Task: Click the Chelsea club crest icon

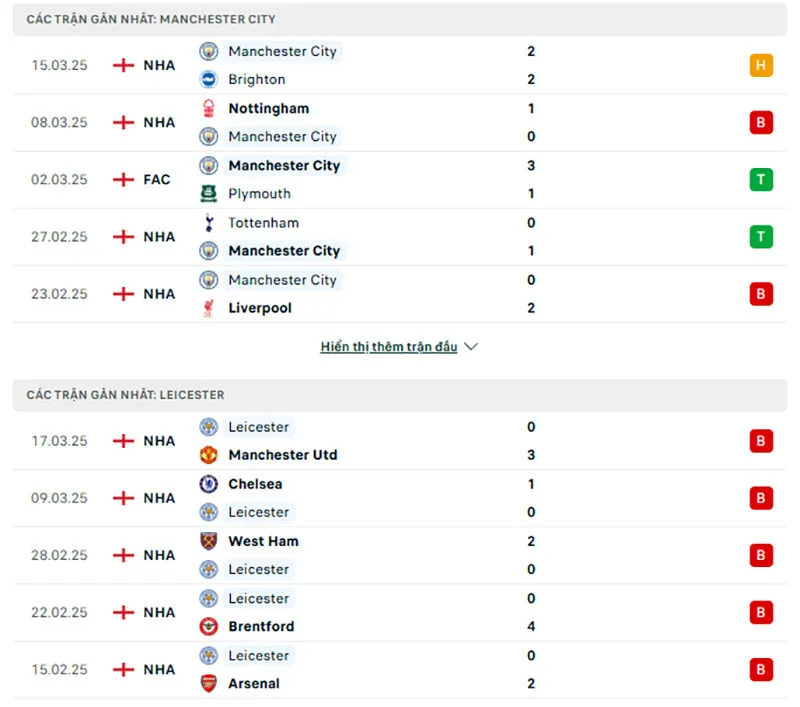Action: [208, 484]
